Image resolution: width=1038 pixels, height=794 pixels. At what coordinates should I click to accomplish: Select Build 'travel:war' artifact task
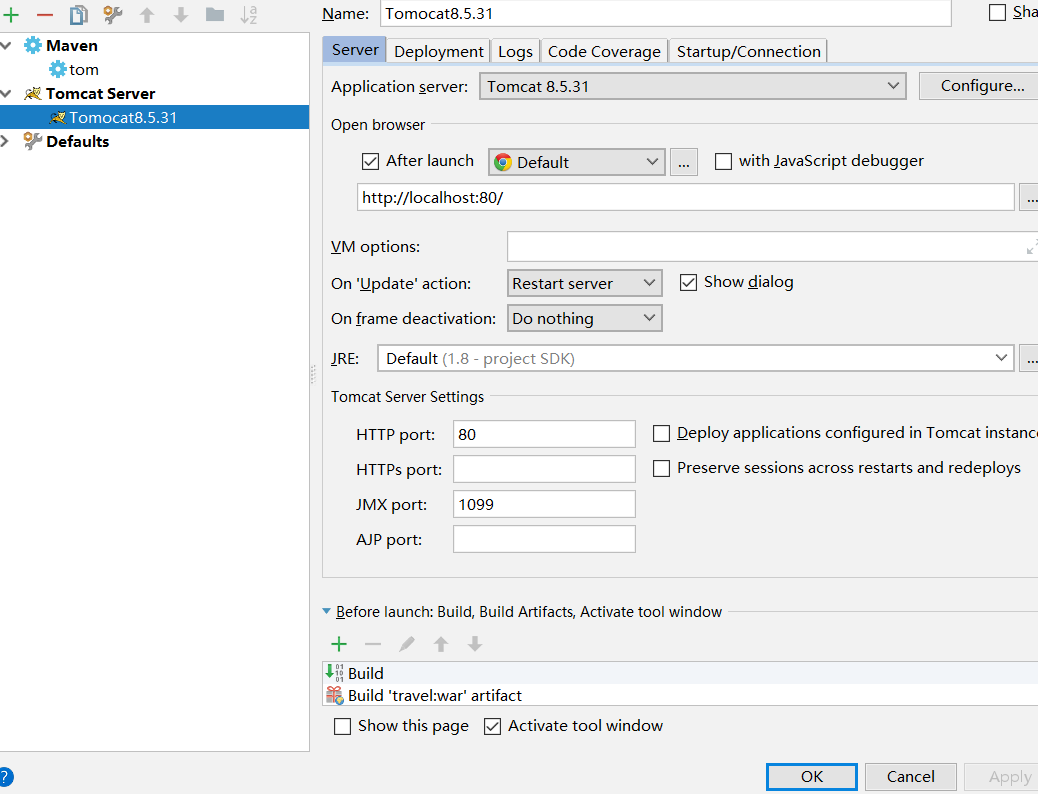pos(681,695)
